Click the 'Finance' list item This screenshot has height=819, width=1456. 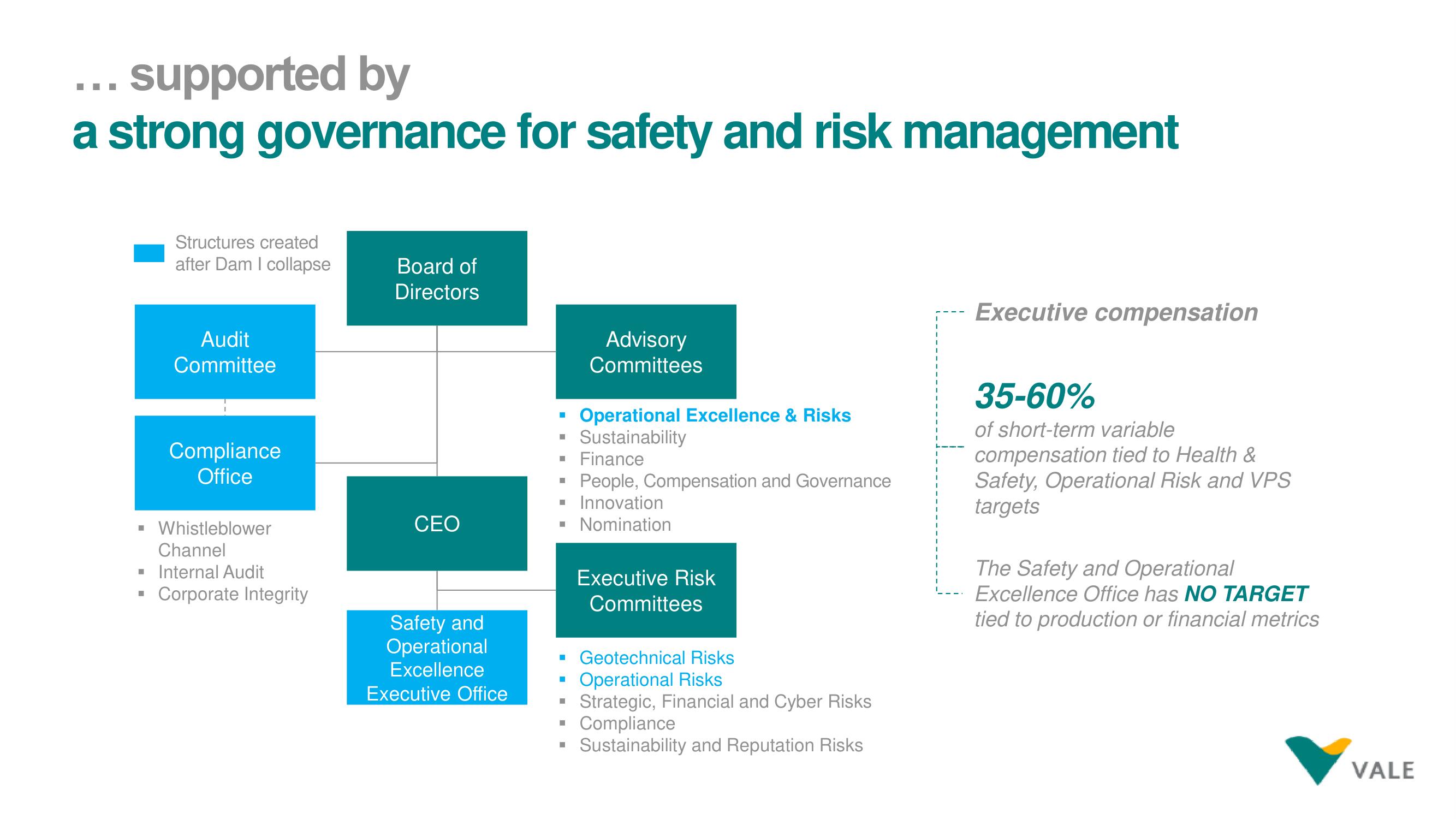(611, 459)
